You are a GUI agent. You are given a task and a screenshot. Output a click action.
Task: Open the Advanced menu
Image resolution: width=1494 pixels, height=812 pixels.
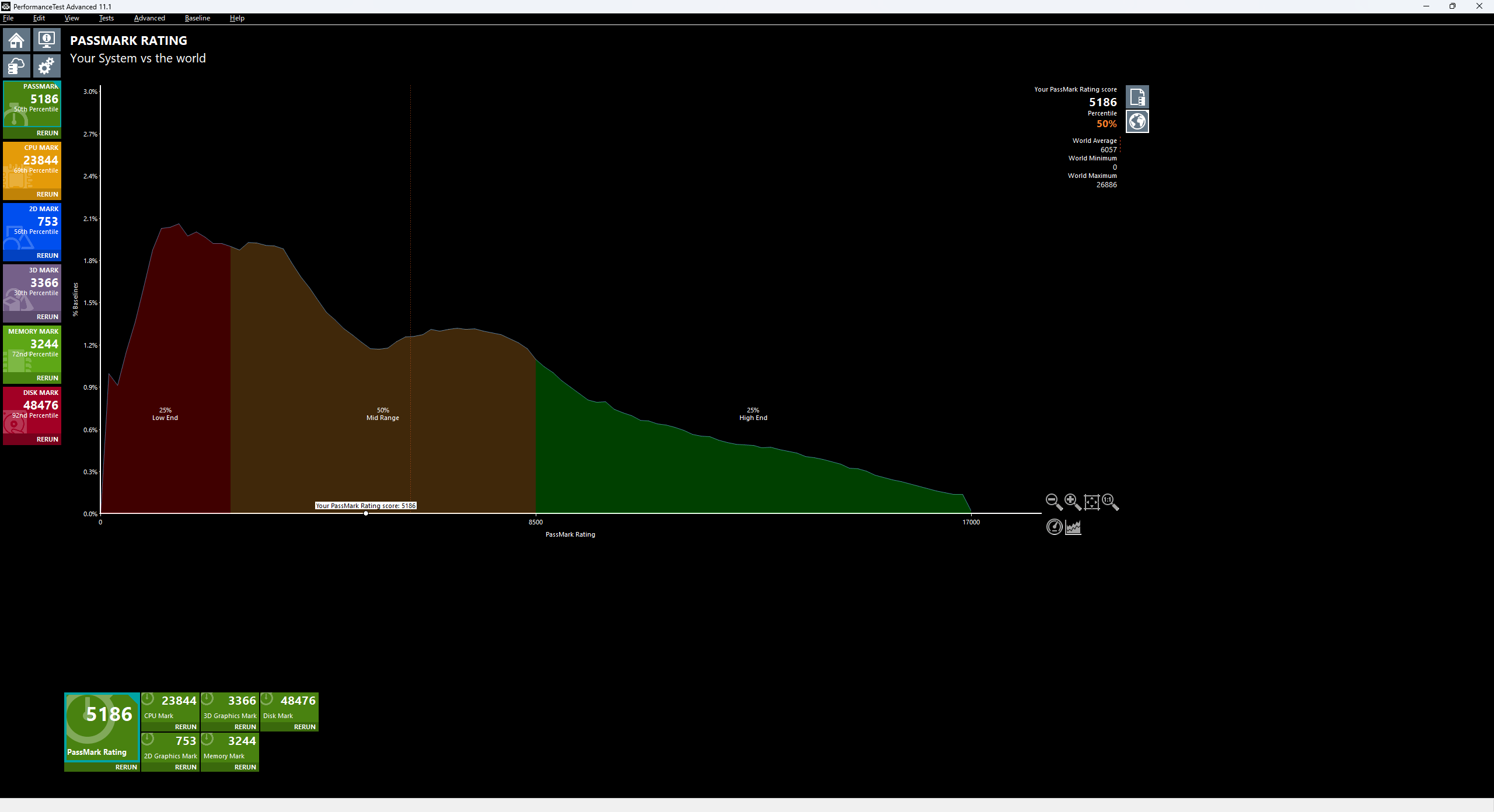[x=149, y=18]
